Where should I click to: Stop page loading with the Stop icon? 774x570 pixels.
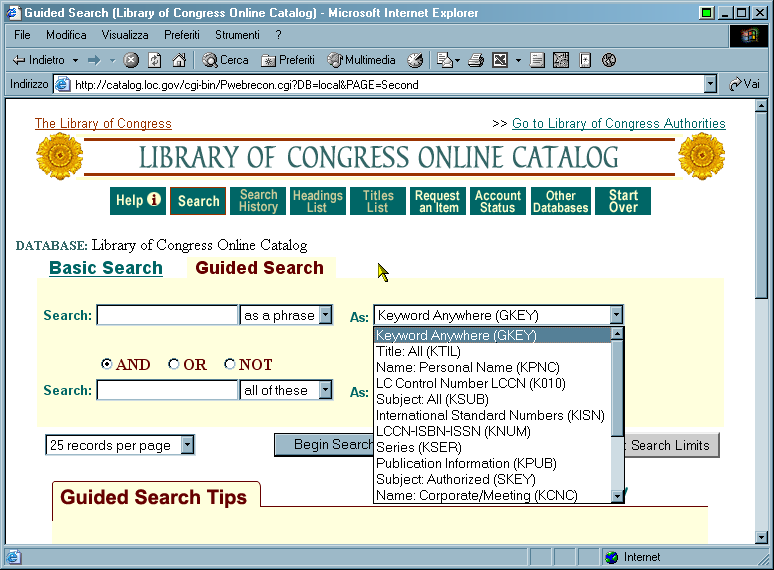131,60
